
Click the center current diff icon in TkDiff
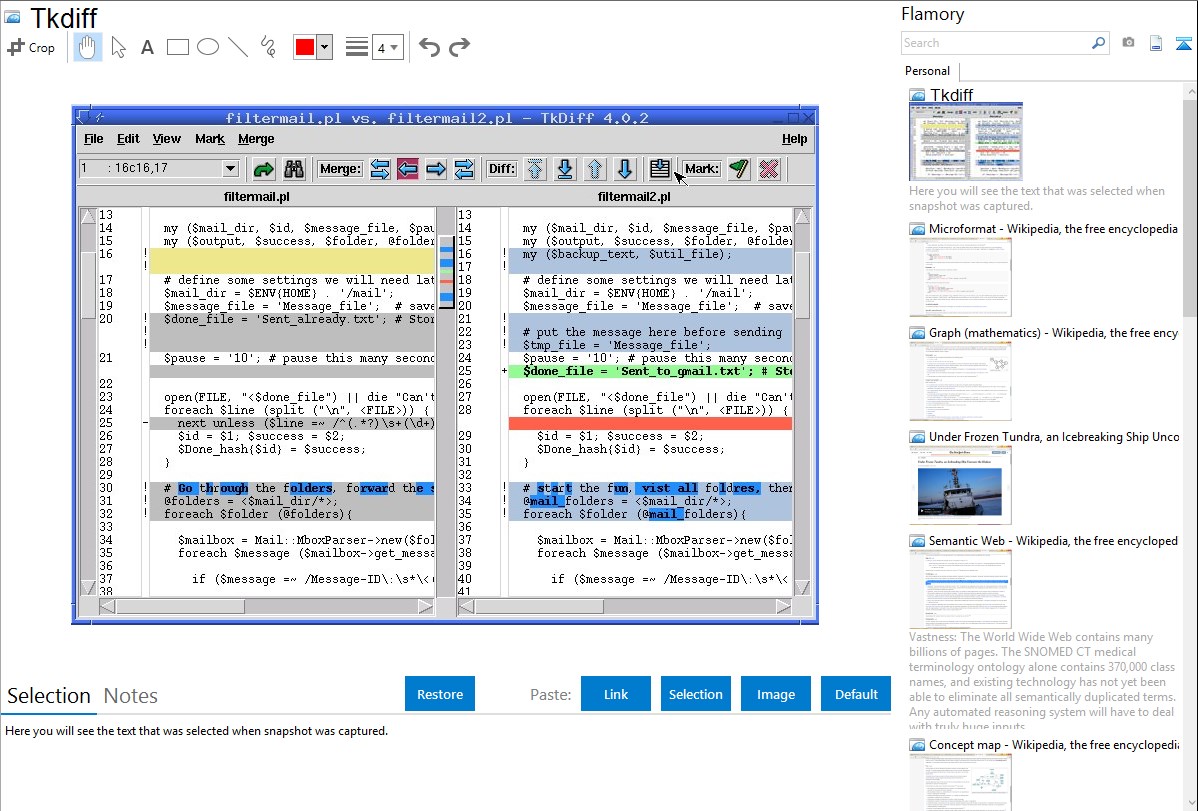659,169
